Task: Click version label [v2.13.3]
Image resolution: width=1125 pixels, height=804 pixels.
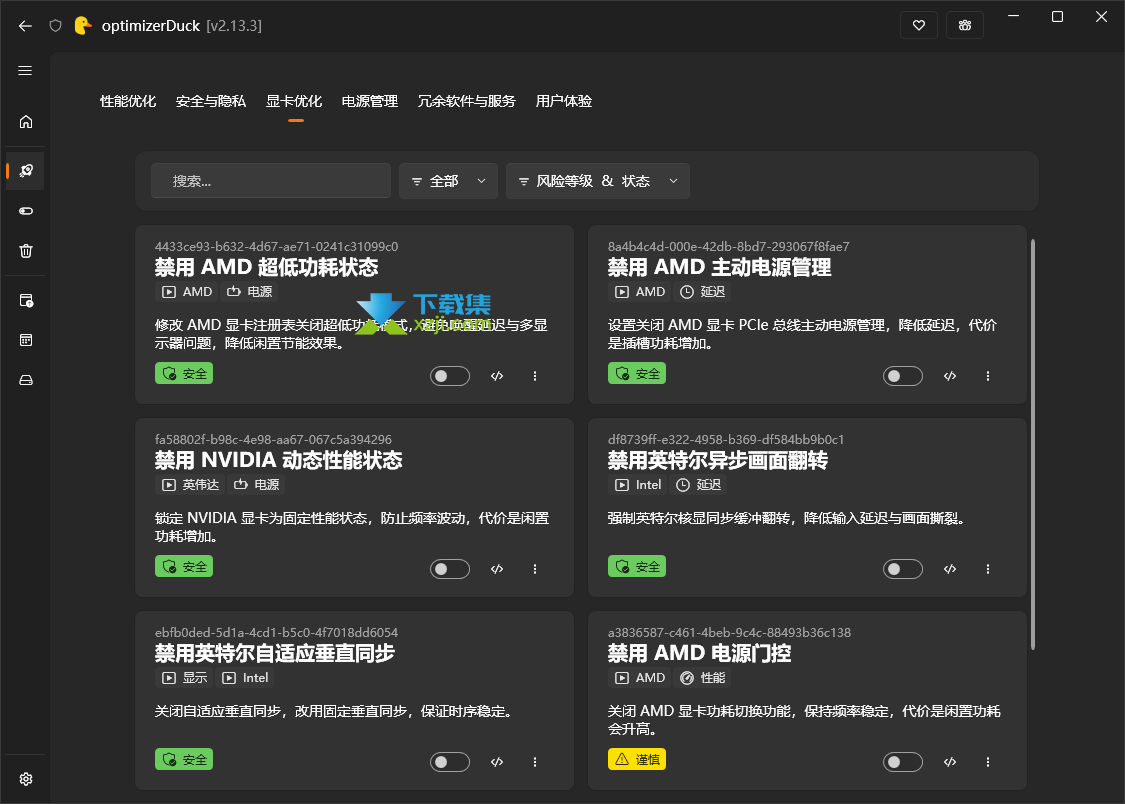Action: [x=234, y=26]
